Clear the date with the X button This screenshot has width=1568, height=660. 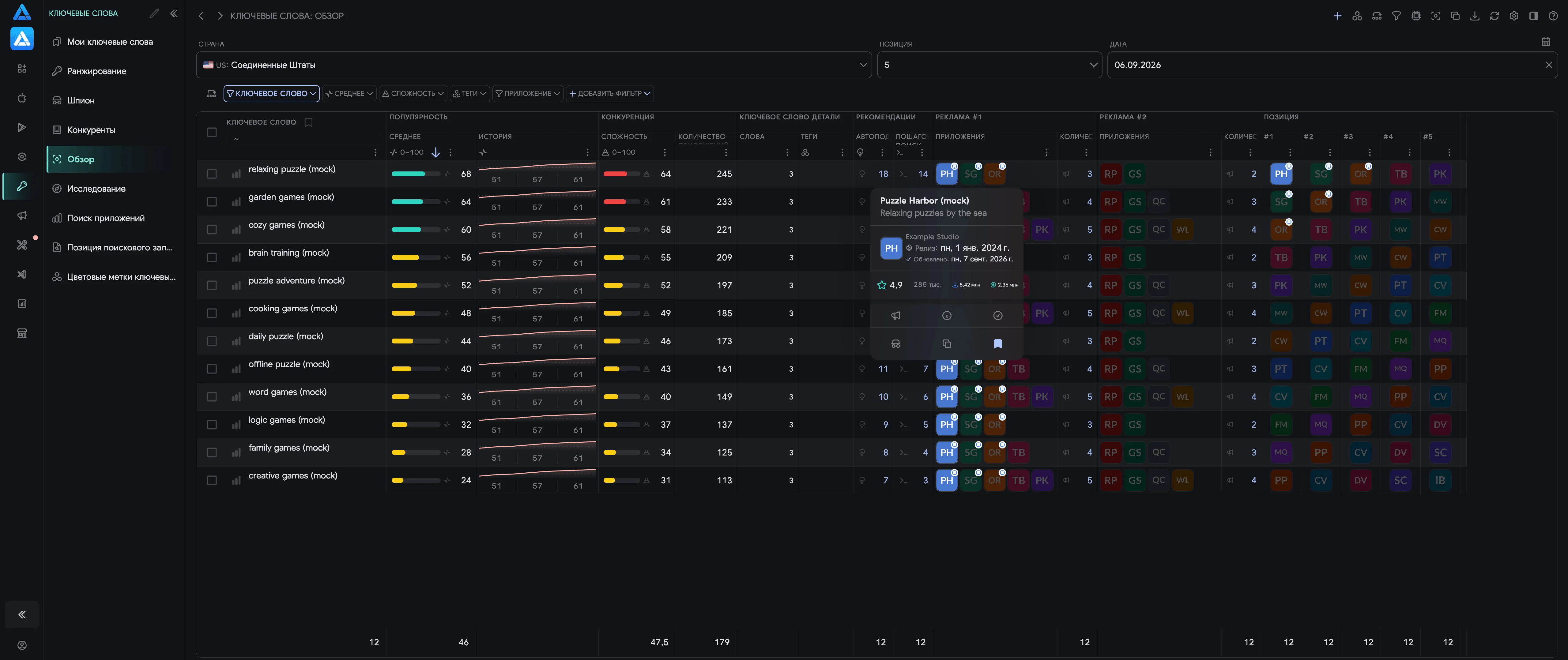pos(1548,65)
